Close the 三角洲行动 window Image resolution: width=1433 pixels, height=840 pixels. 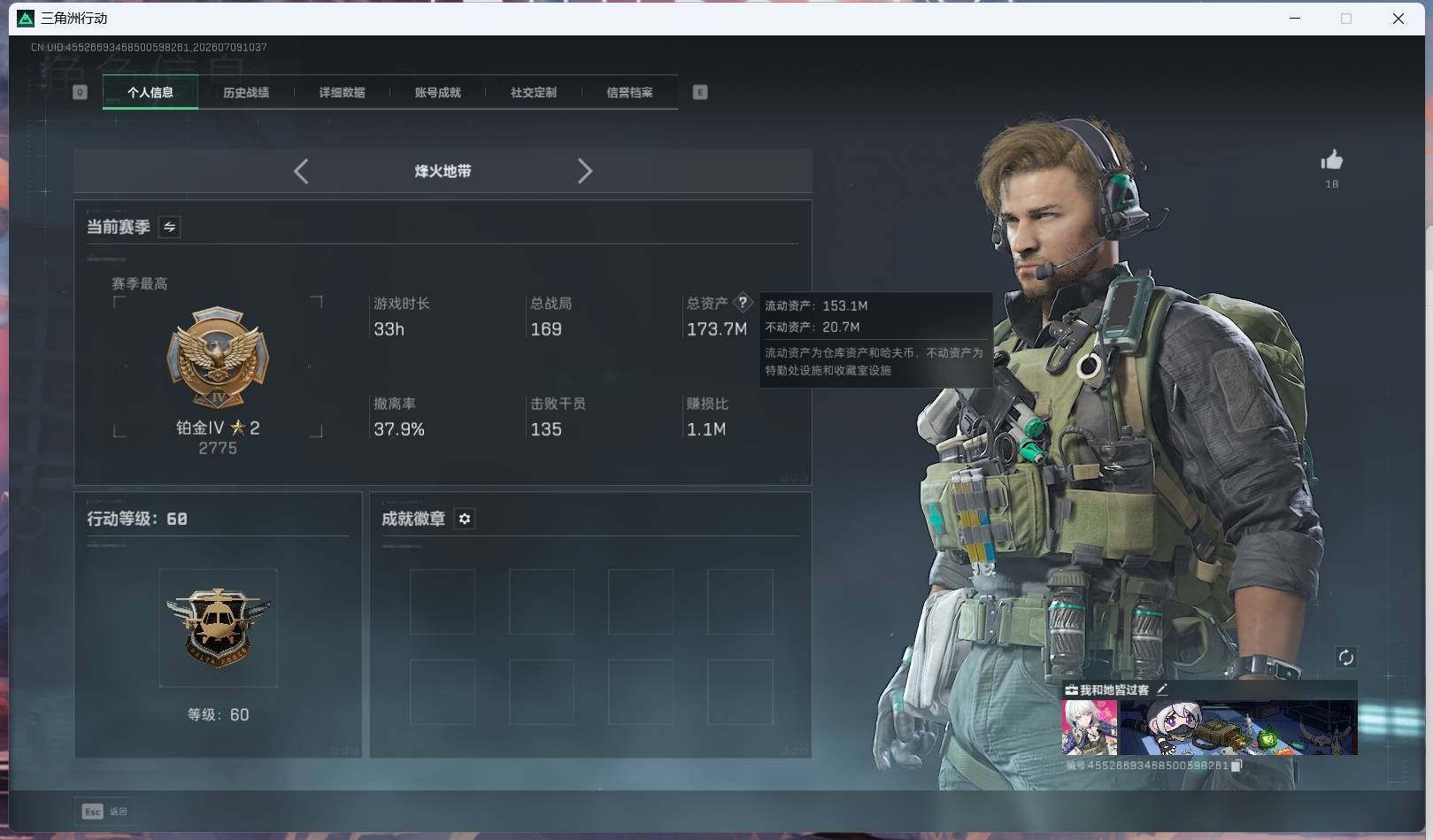tap(1398, 19)
